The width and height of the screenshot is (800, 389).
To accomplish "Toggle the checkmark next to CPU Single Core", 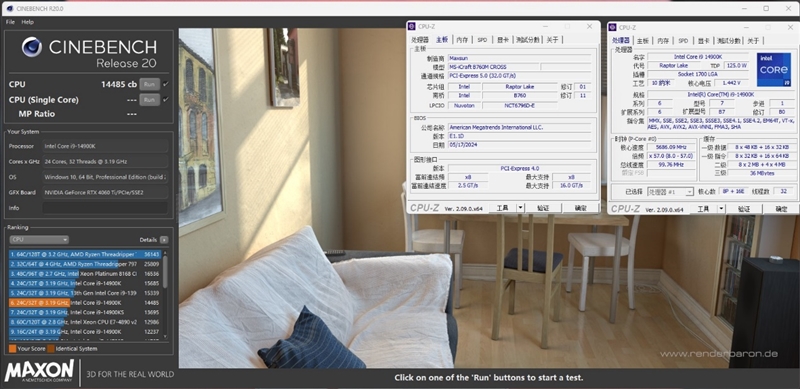I will coord(166,100).
